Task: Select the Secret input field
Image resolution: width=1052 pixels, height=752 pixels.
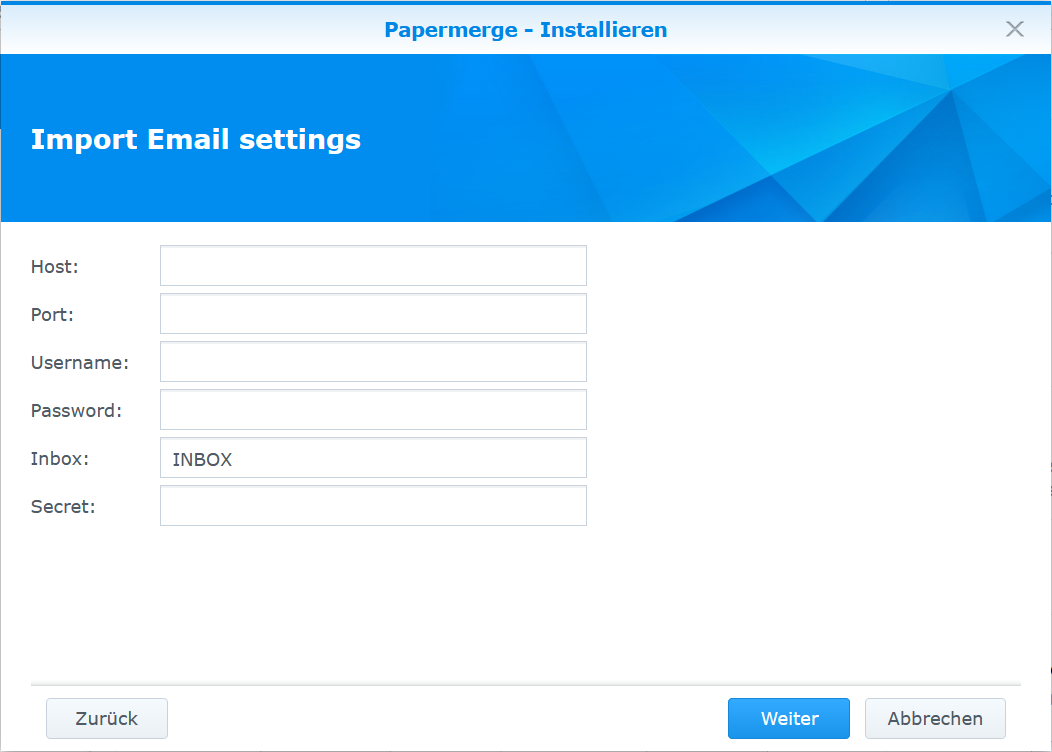Action: coord(372,505)
